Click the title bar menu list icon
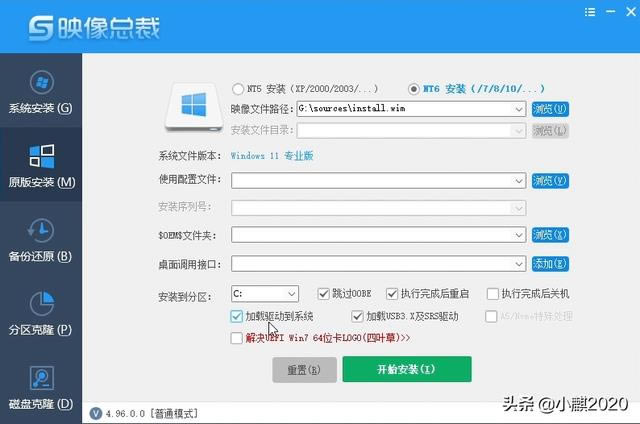Image resolution: width=640 pixels, height=424 pixels. coord(590,12)
